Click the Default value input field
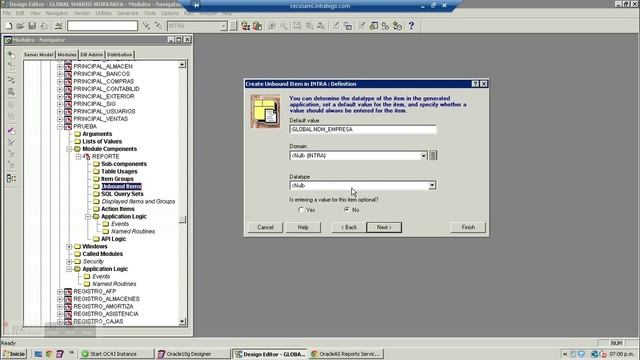The height and width of the screenshot is (360, 640). 363,129
